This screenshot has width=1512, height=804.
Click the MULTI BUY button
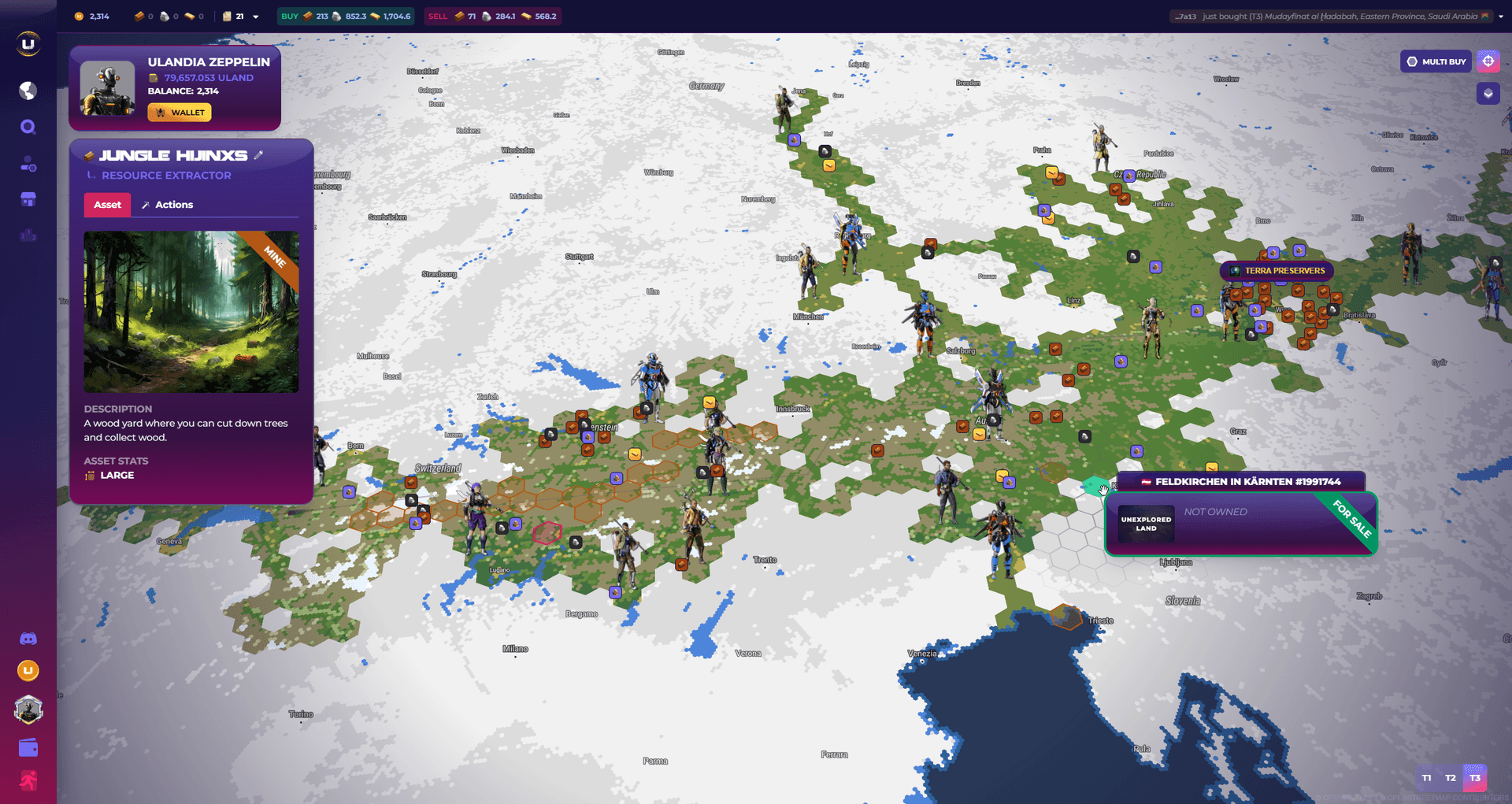(1436, 61)
